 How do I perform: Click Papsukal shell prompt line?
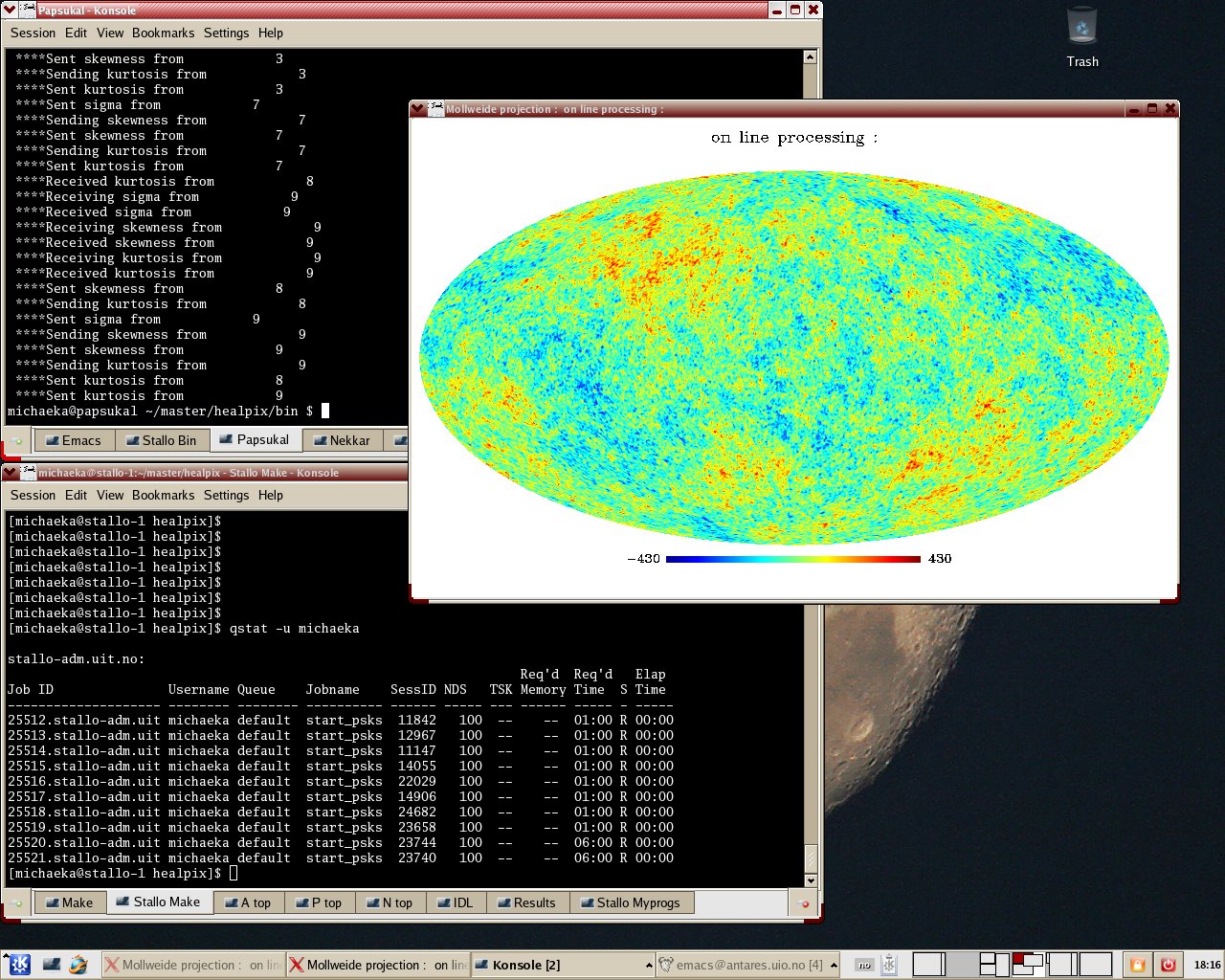pos(168,411)
